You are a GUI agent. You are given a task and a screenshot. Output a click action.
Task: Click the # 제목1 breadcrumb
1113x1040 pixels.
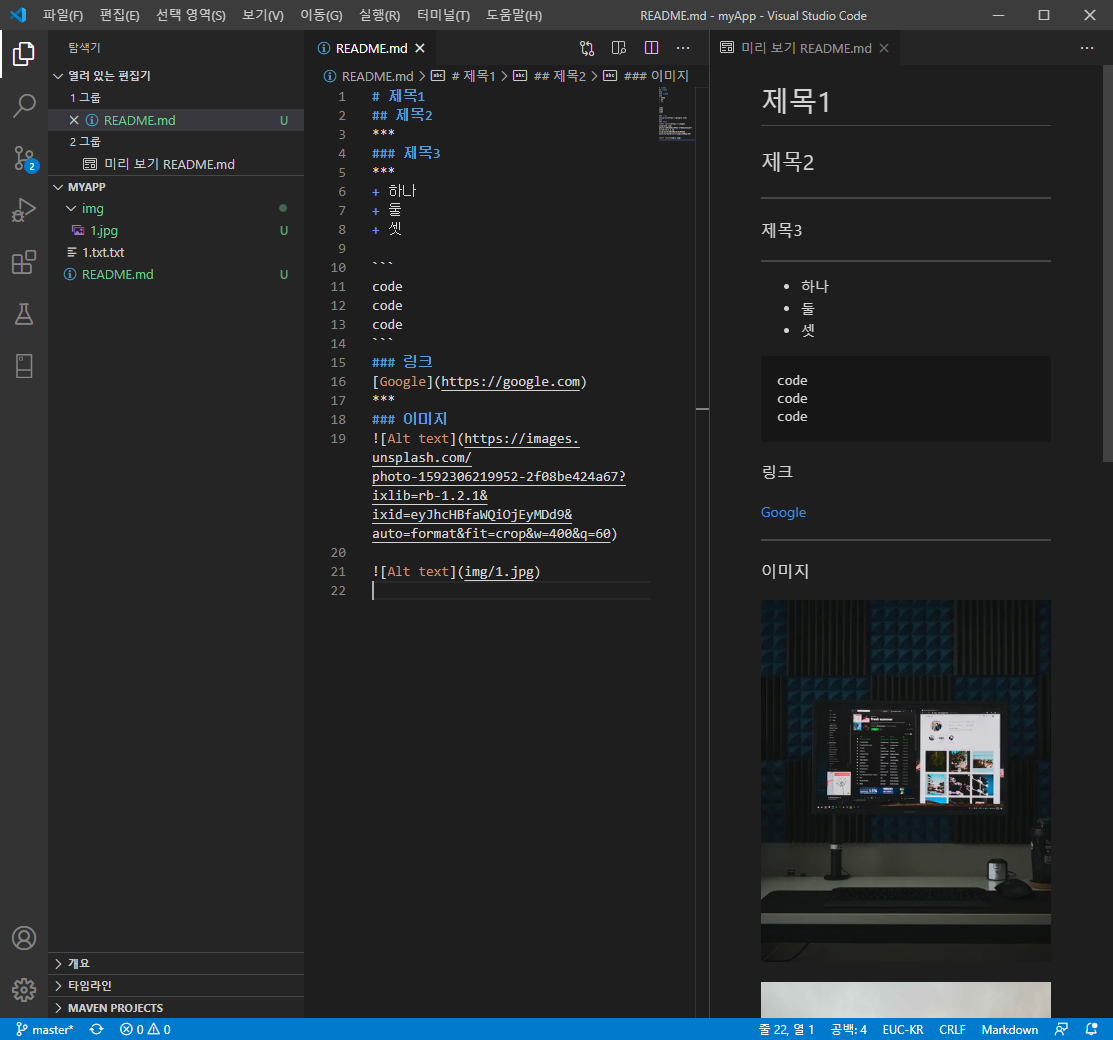(x=463, y=76)
